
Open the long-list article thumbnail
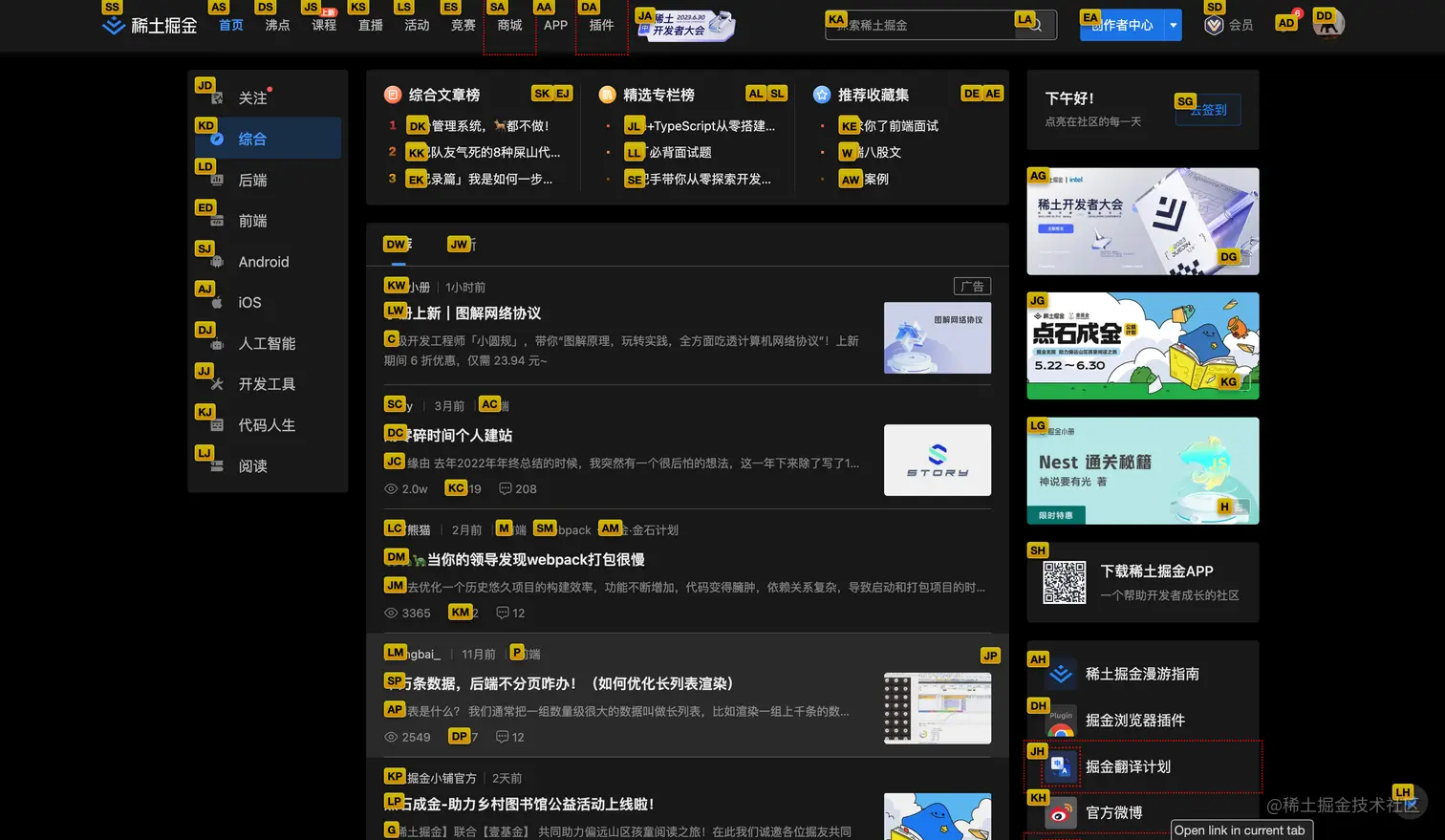coord(938,708)
